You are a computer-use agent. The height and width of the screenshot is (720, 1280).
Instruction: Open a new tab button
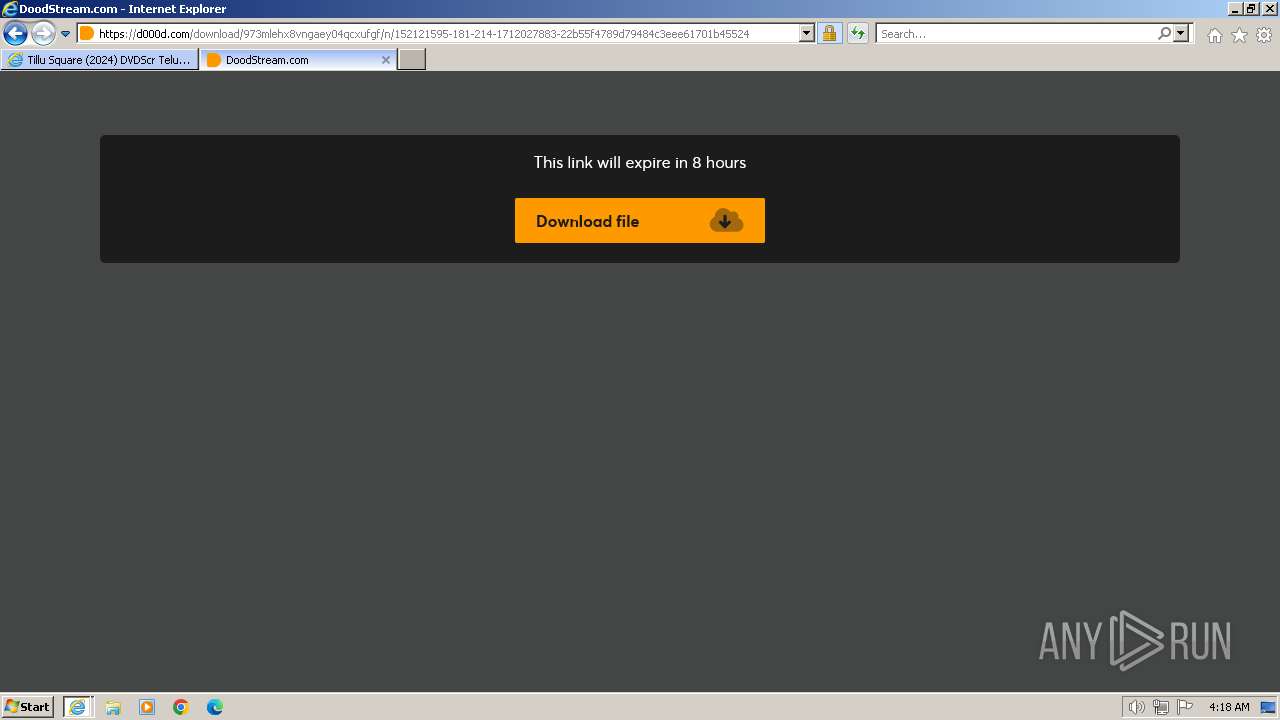412,60
